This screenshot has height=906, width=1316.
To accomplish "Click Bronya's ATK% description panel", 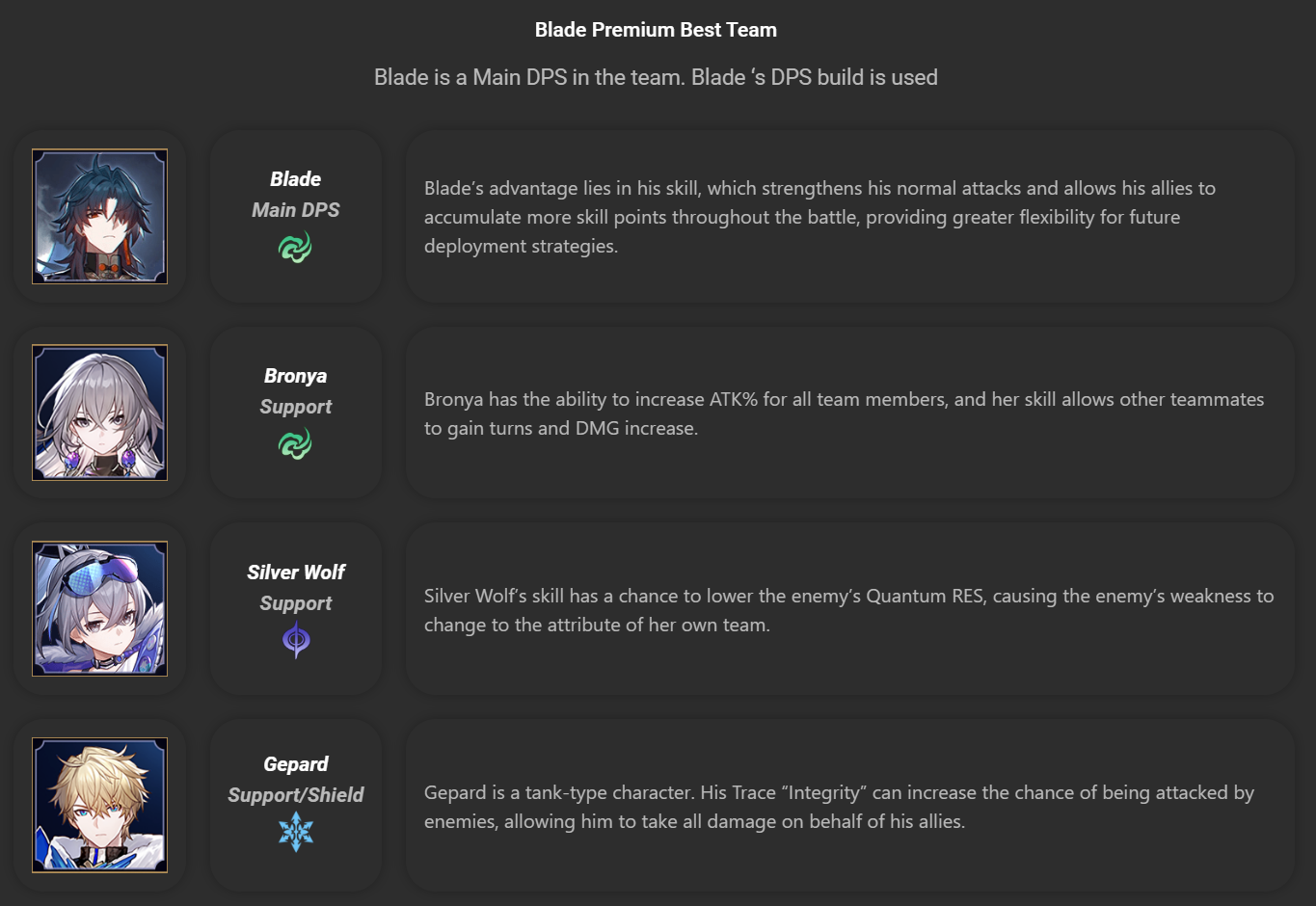I will click(849, 413).
